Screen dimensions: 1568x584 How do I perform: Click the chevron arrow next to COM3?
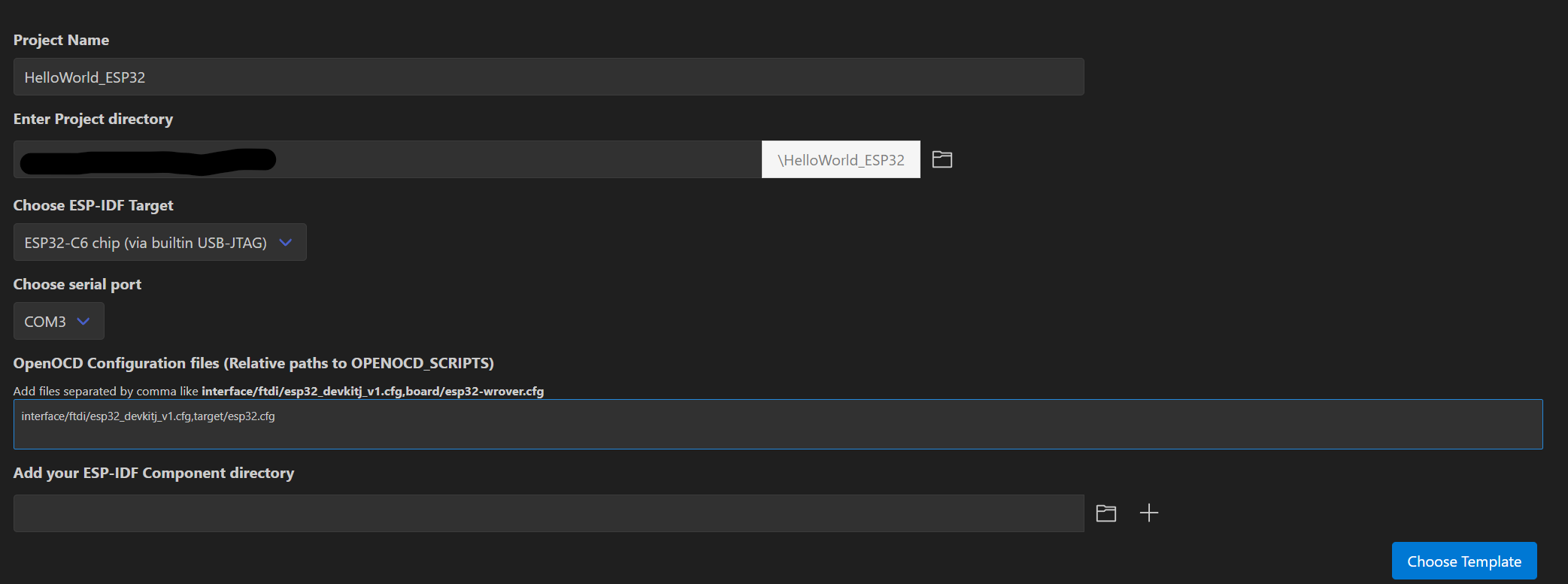tap(83, 322)
